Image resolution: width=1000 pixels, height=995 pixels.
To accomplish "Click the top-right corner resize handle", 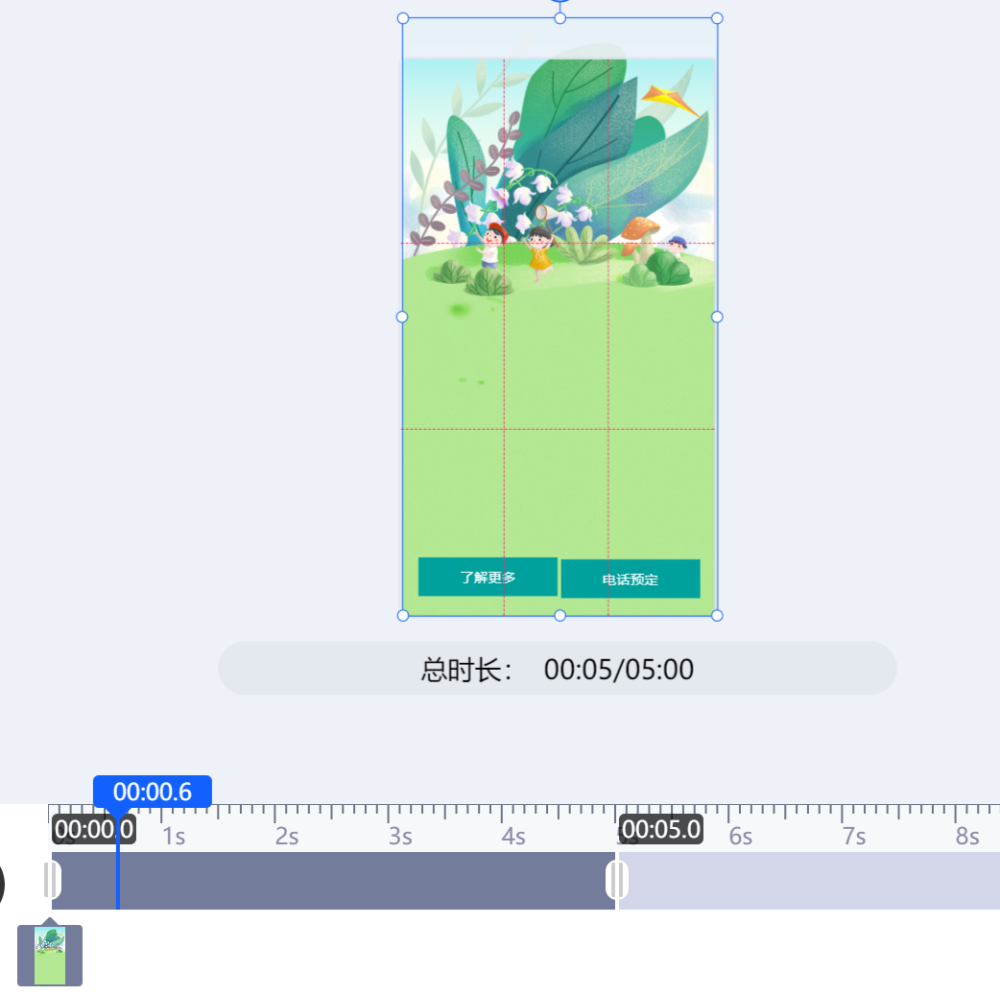I will [x=717, y=18].
